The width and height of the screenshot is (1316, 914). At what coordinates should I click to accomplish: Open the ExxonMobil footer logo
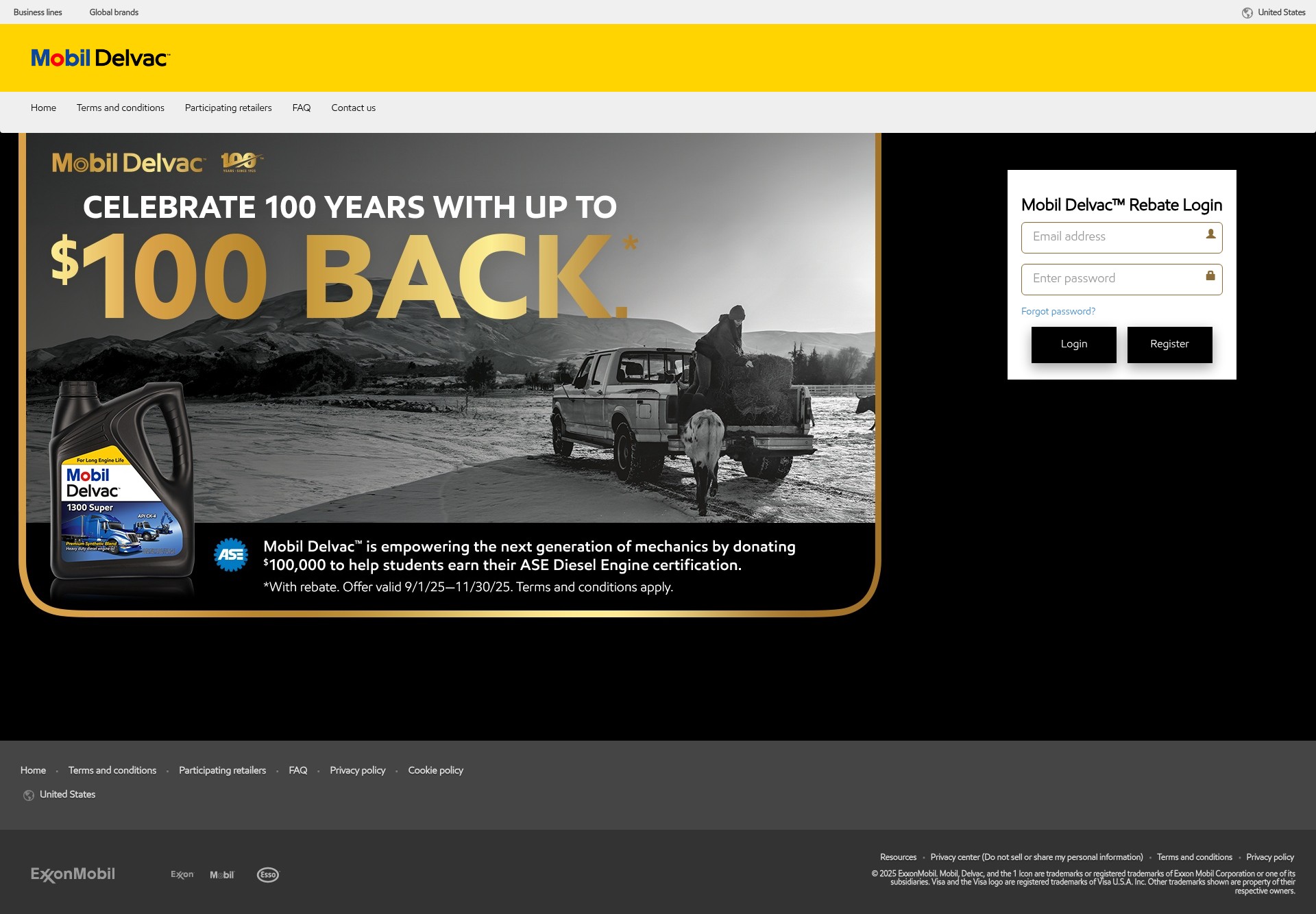tap(73, 874)
